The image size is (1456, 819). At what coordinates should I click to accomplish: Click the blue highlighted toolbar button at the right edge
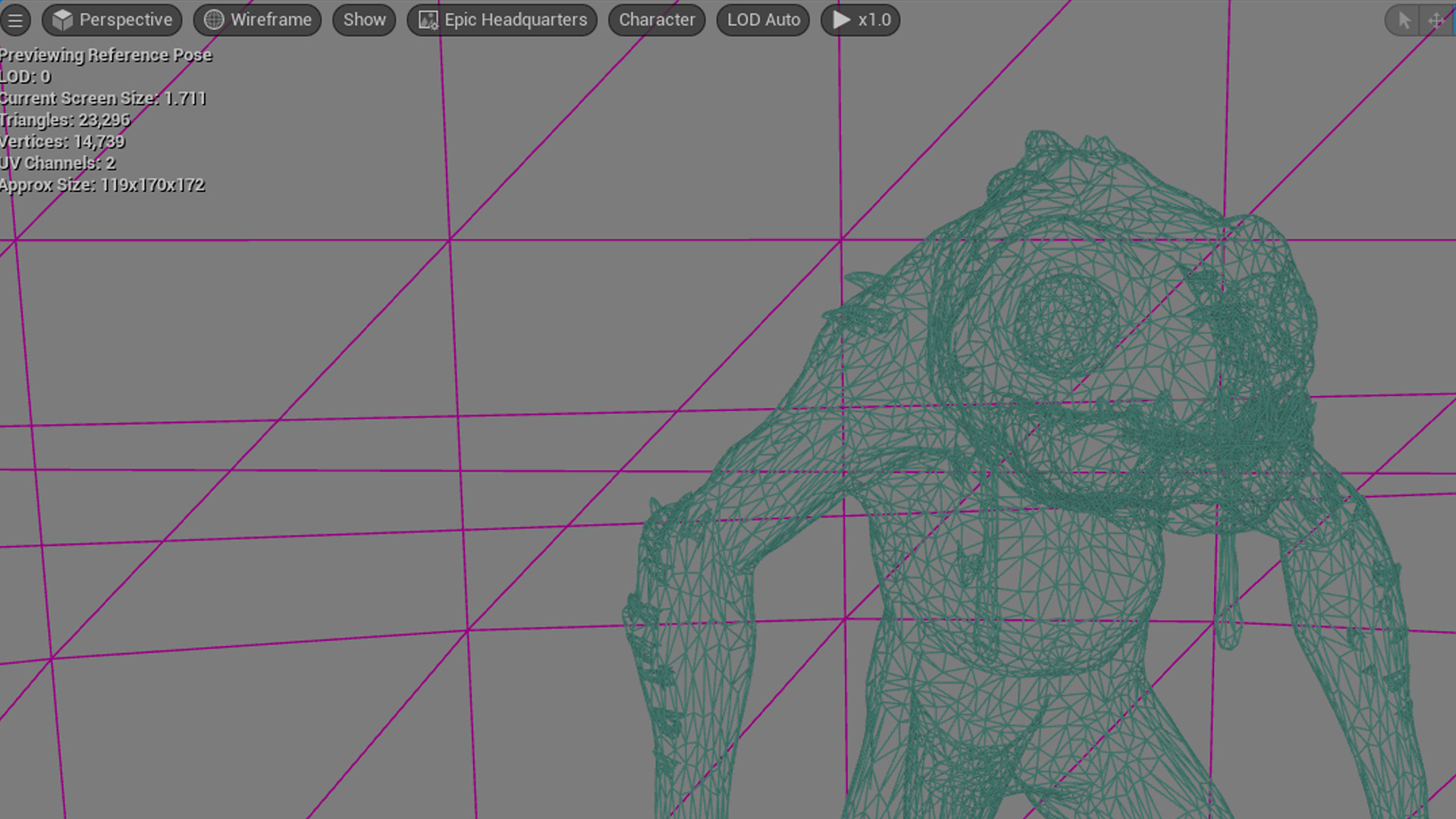[x=1453, y=20]
